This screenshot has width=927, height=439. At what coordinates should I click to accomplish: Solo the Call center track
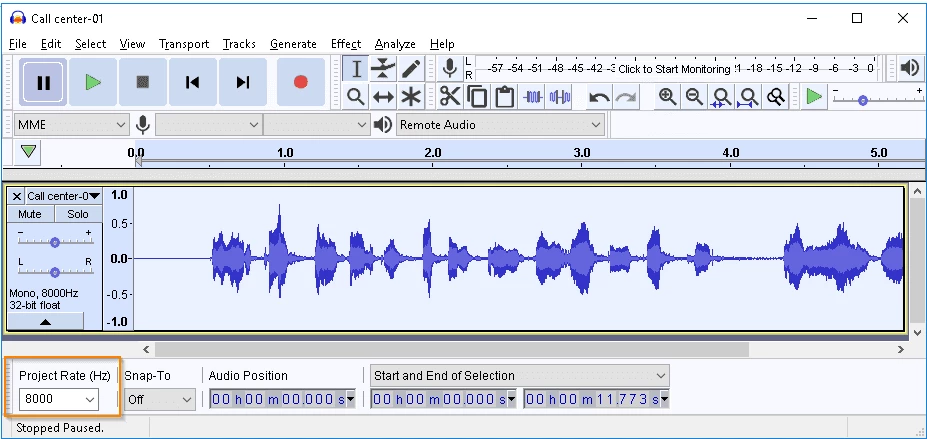click(78, 214)
